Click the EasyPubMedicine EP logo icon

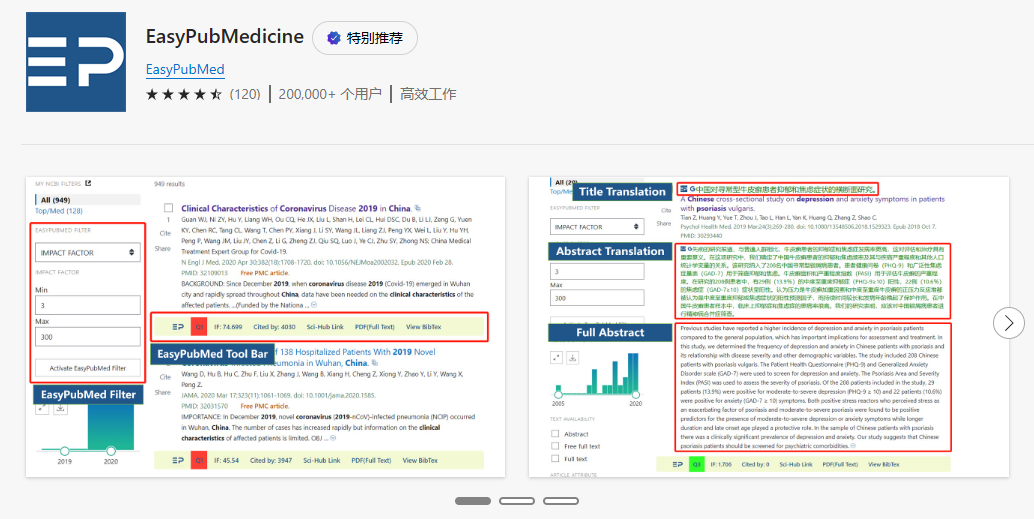(76, 62)
